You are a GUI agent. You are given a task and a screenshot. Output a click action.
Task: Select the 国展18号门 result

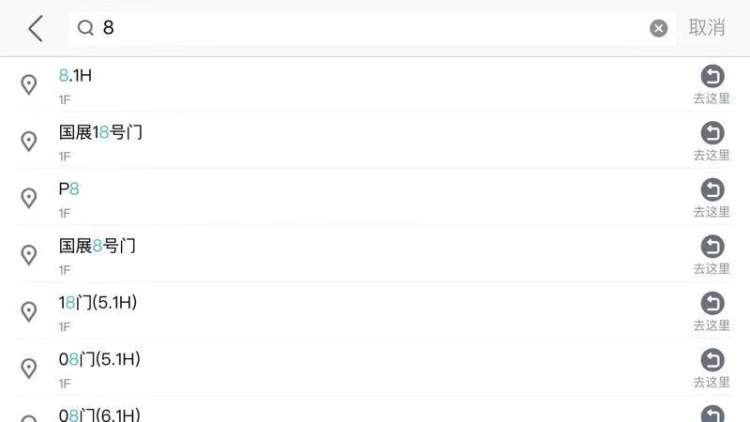(375, 141)
